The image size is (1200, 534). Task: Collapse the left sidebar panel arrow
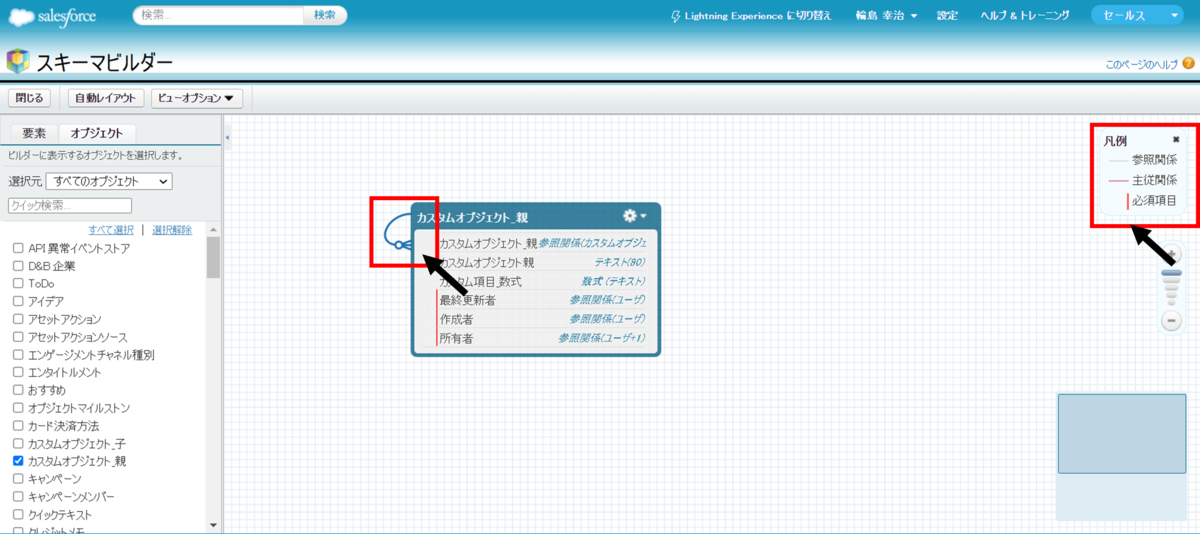(x=227, y=137)
